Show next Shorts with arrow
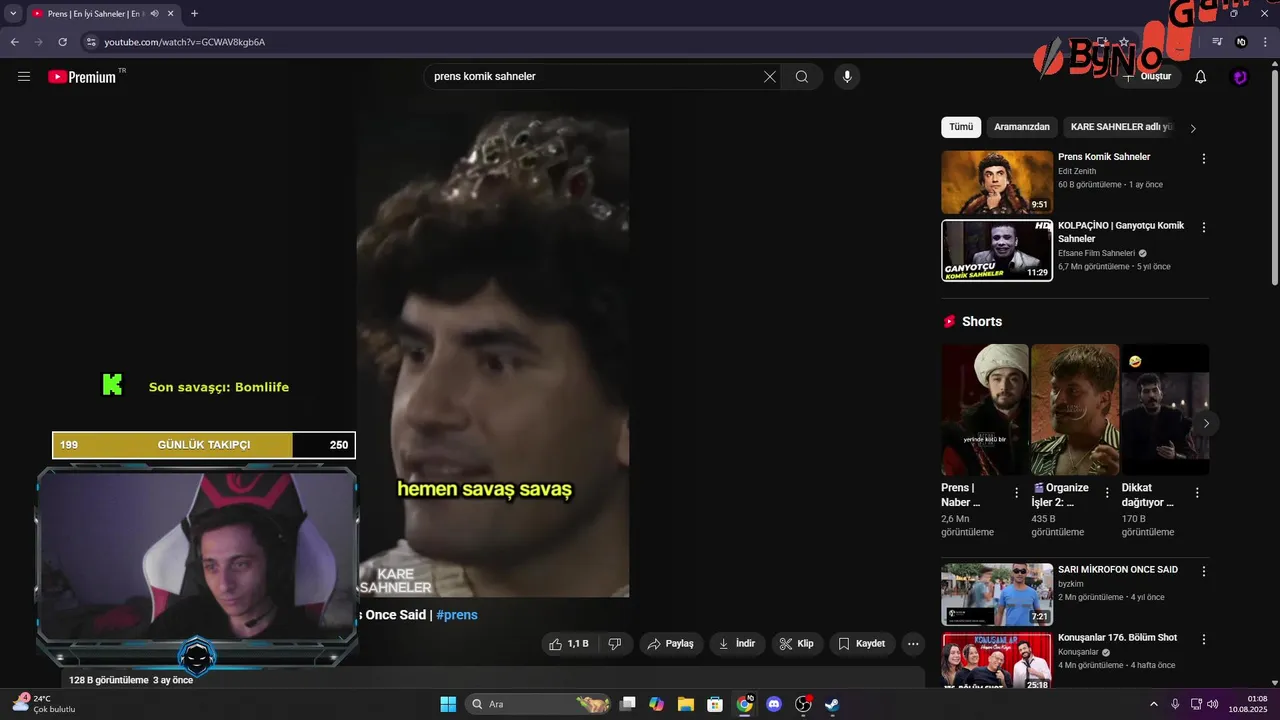 [1206, 424]
